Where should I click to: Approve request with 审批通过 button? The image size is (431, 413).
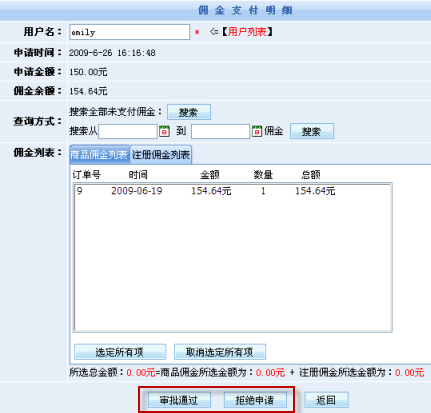(x=179, y=400)
